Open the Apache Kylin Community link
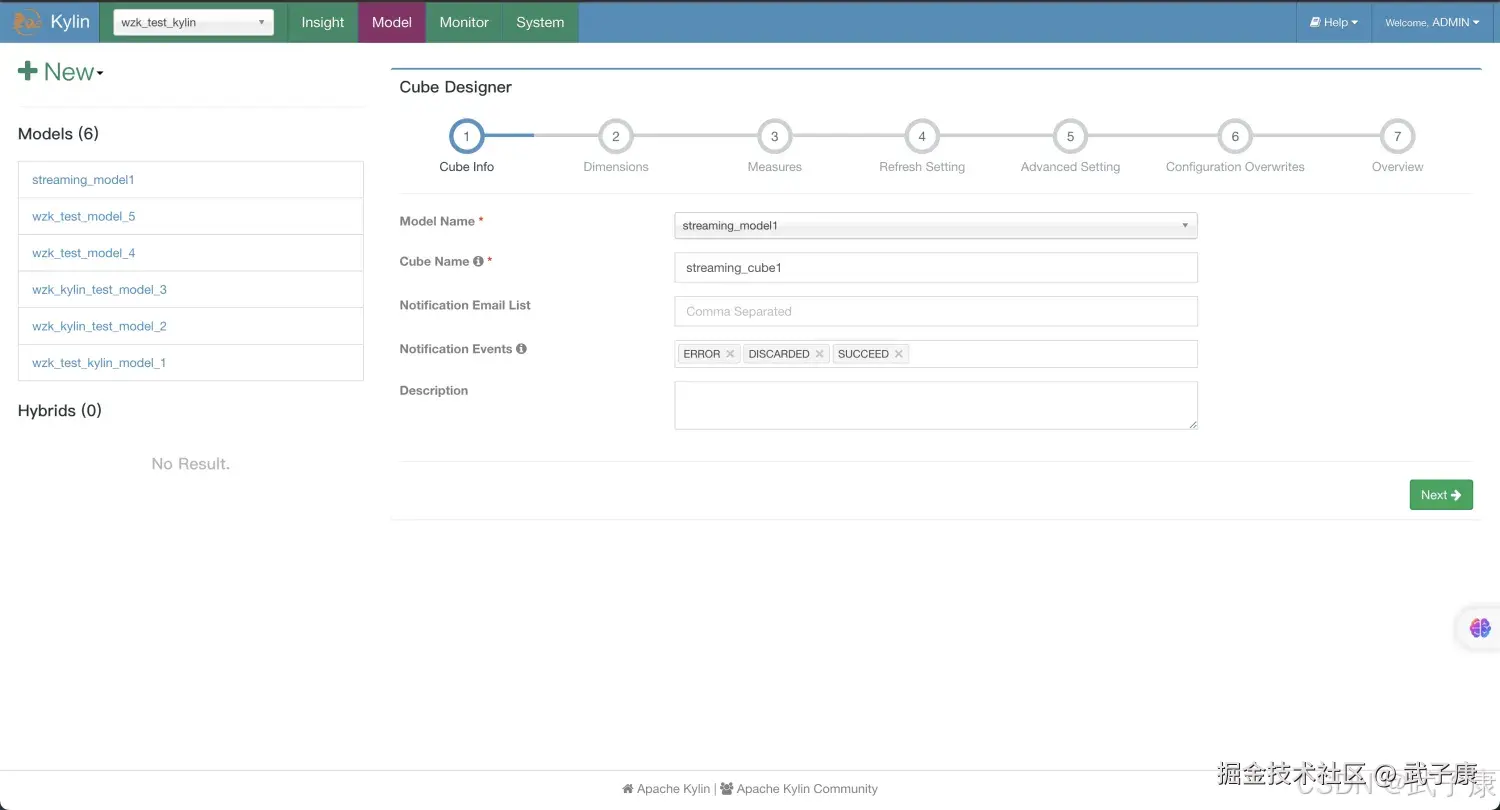The height and width of the screenshot is (810, 1500). (x=799, y=789)
